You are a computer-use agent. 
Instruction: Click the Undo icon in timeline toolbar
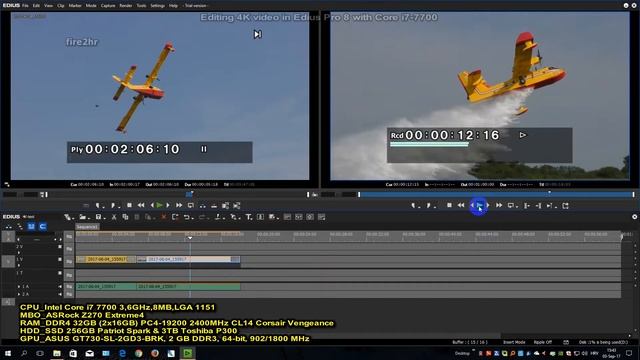point(187,217)
